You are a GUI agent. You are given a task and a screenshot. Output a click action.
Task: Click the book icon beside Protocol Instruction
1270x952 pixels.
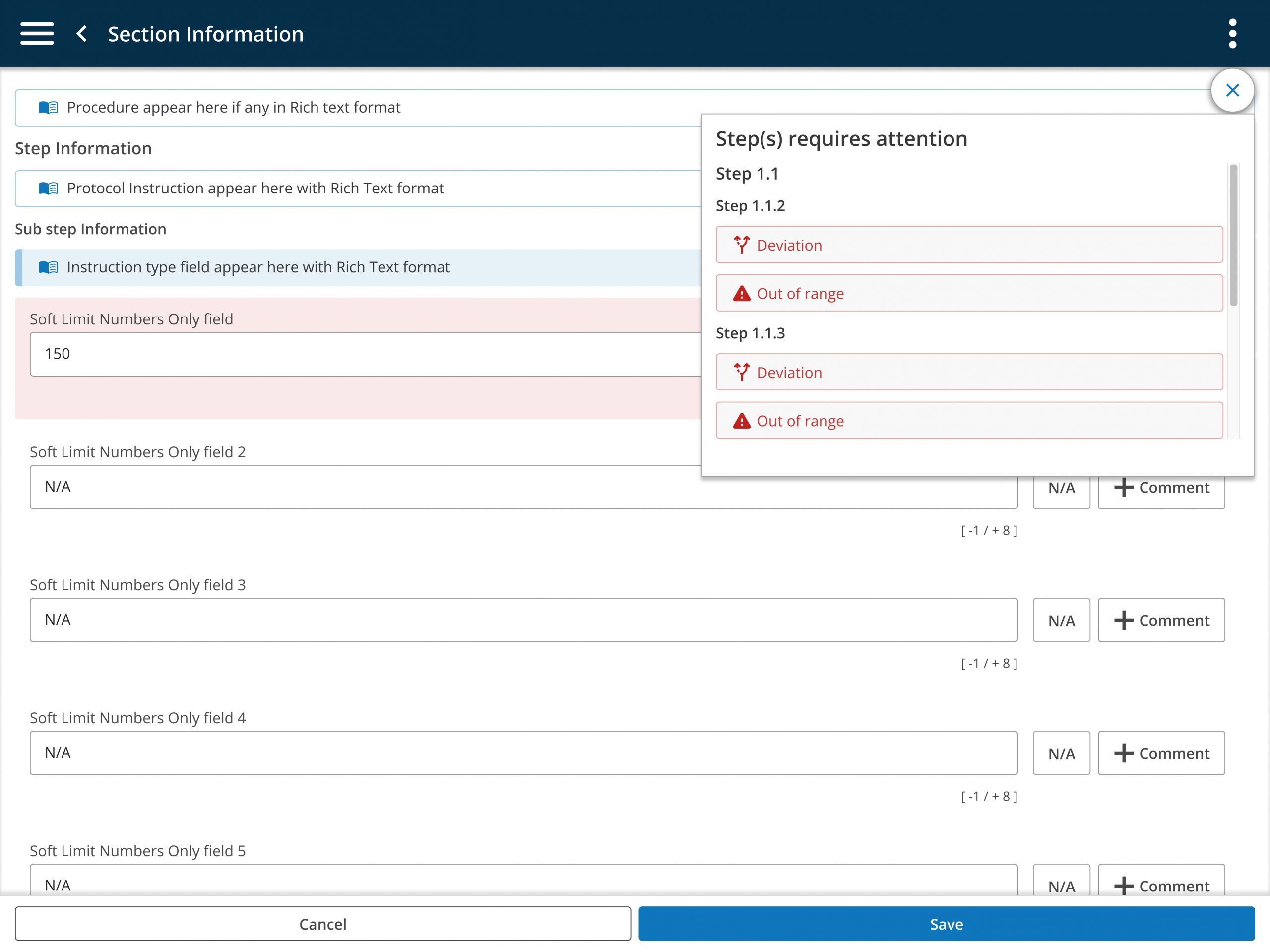48,189
